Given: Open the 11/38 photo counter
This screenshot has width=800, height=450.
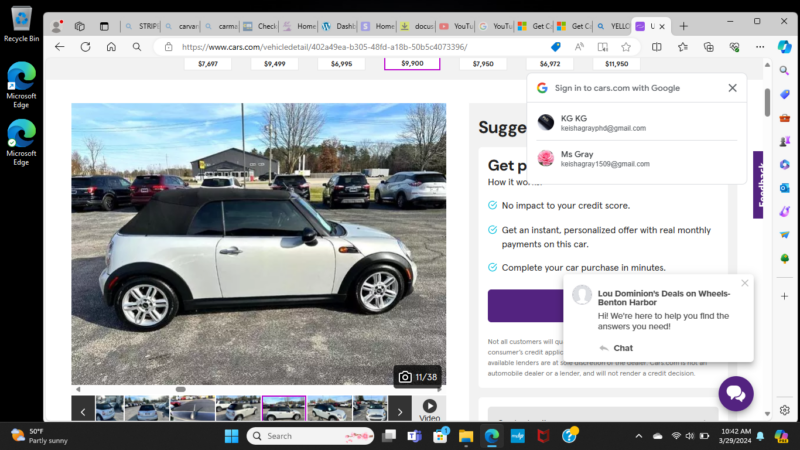Looking at the screenshot, I should pos(417,377).
